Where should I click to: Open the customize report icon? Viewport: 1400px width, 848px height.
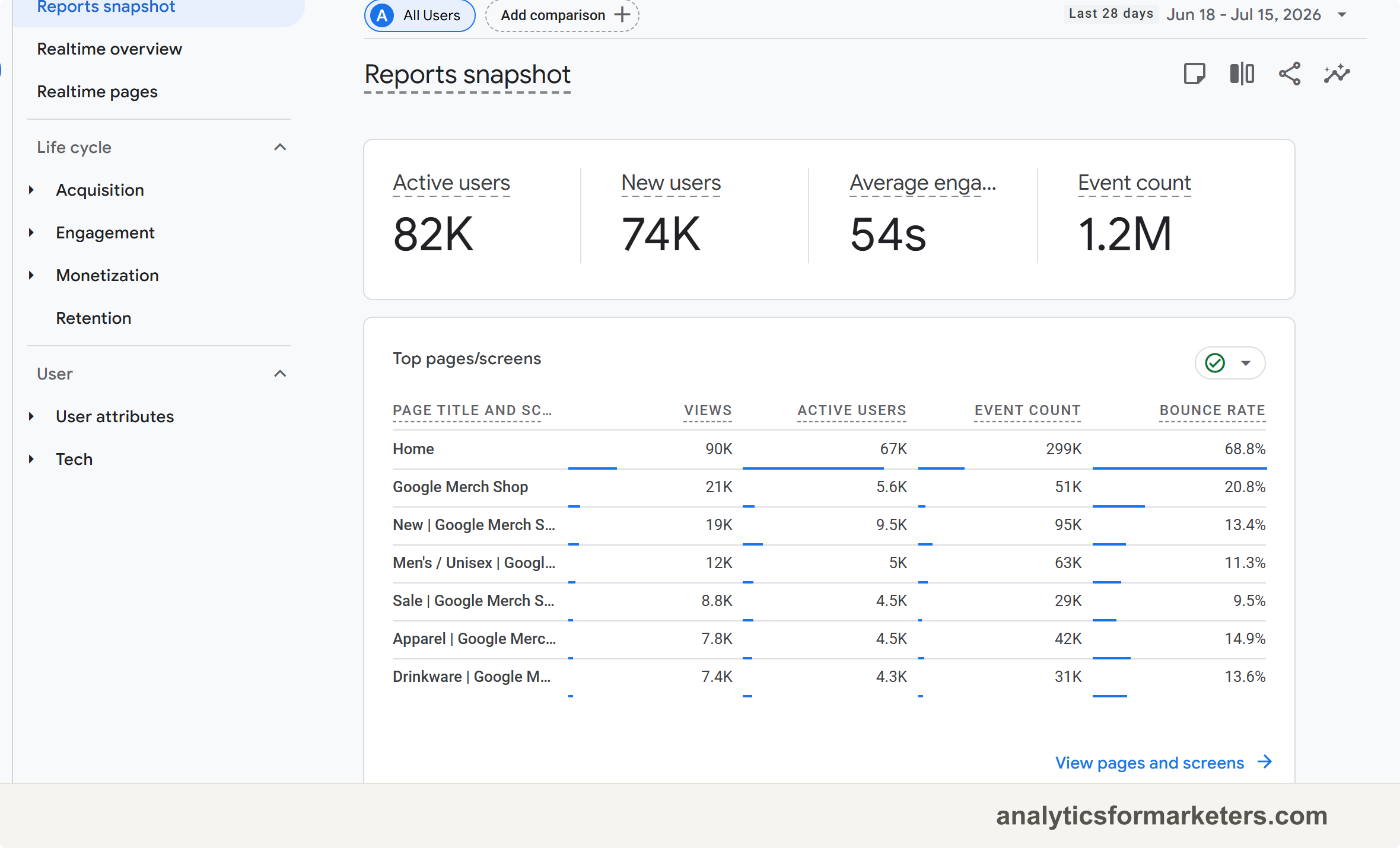coord(1194,74)
